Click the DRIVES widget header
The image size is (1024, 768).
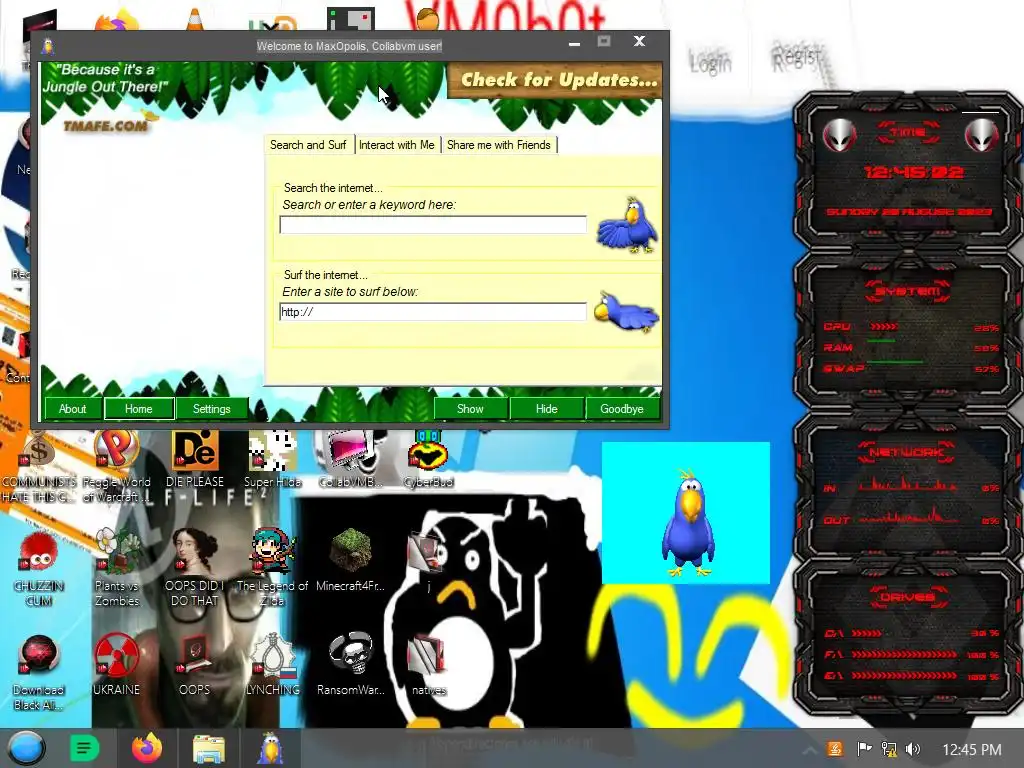click(x=907, y=597)
